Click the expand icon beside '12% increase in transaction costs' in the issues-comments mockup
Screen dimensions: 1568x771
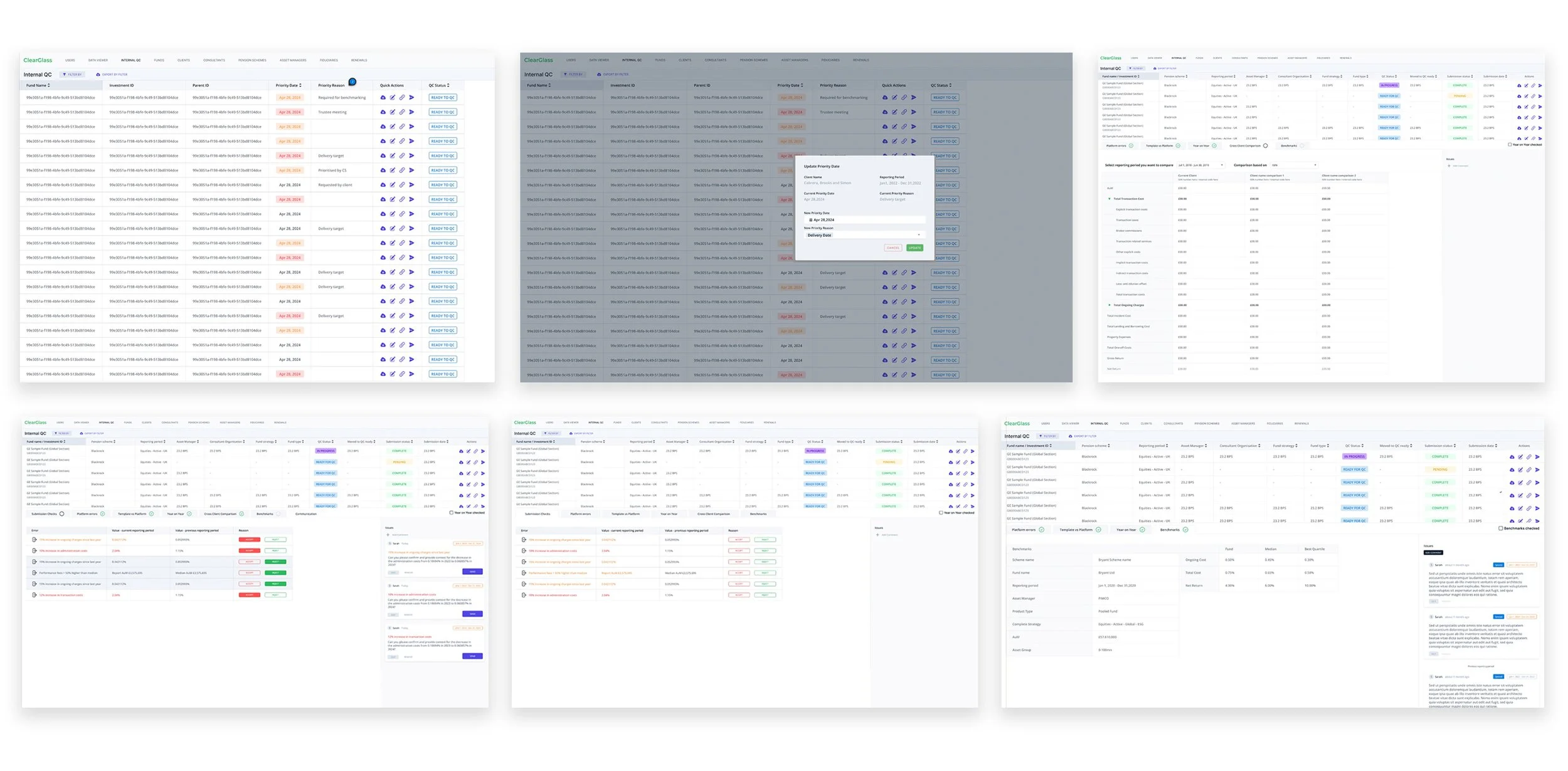(x=34, y=595)
